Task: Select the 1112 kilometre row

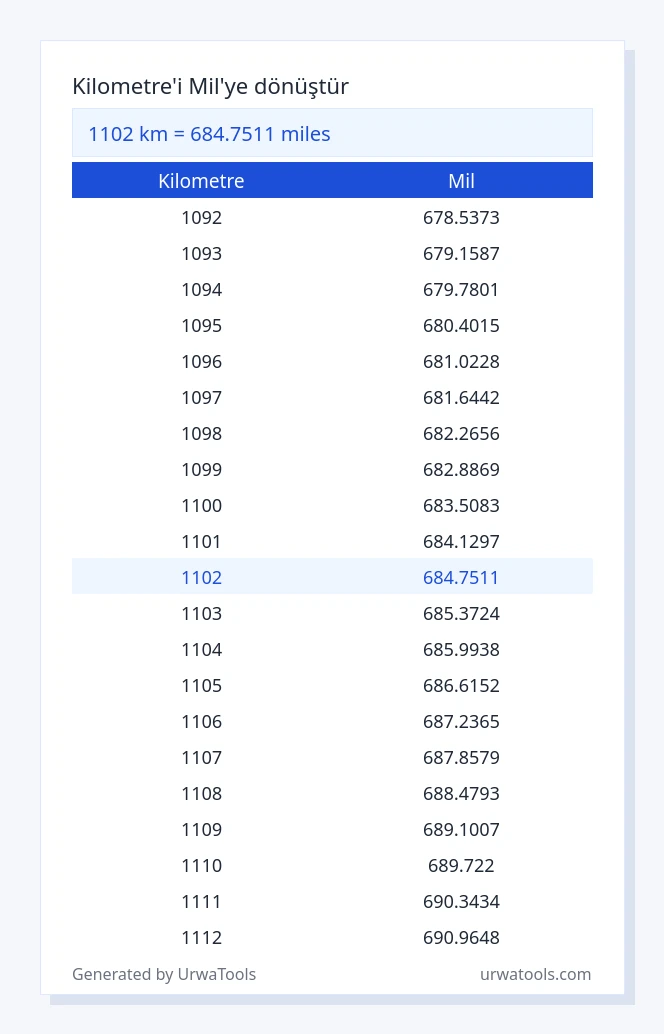Action: (332, 937)
